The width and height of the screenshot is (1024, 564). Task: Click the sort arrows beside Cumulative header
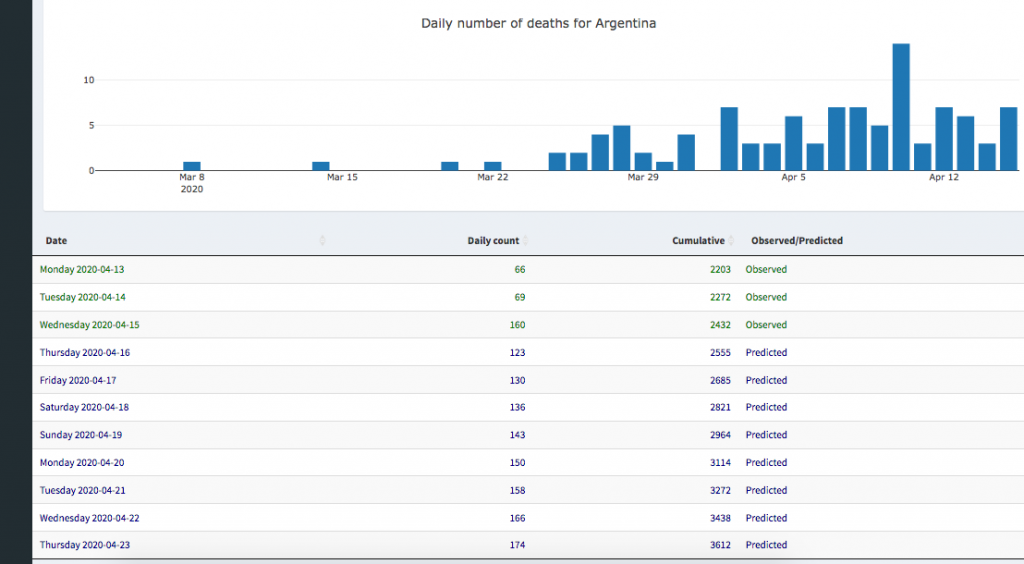pyautogui.click(x=732, y=241)
